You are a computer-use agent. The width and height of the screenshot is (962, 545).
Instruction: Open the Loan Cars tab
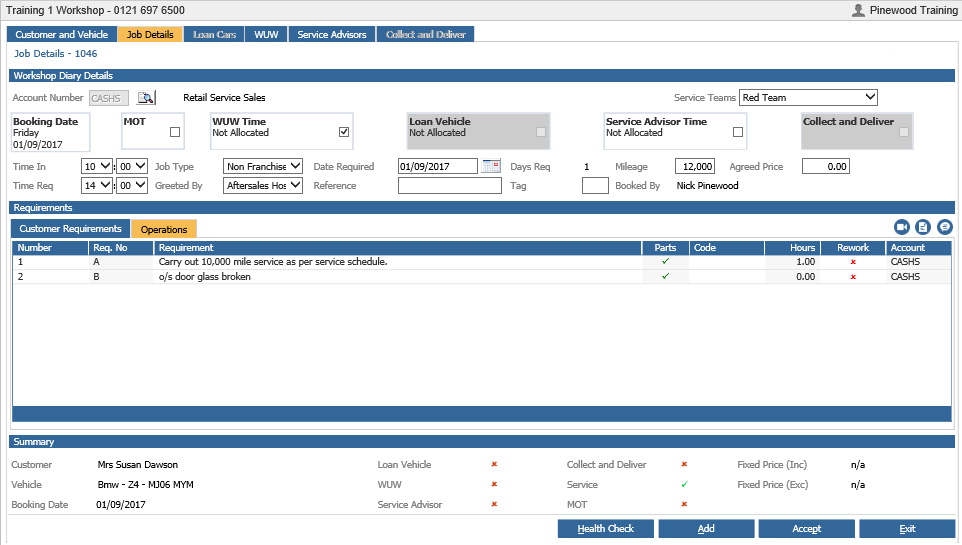click(214, 34)
